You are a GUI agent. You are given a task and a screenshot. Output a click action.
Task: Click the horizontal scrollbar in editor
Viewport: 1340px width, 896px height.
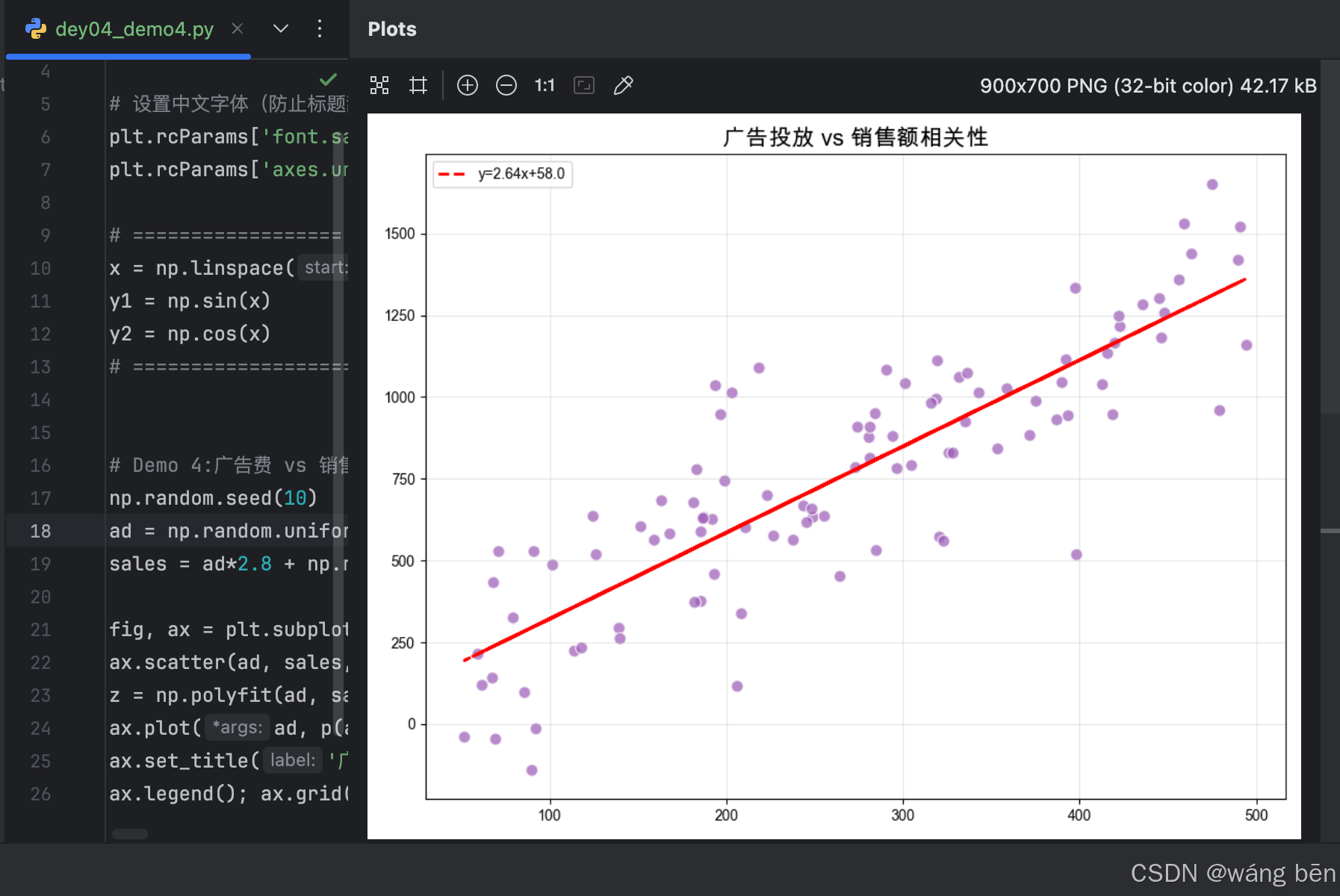tap(130, 834)
